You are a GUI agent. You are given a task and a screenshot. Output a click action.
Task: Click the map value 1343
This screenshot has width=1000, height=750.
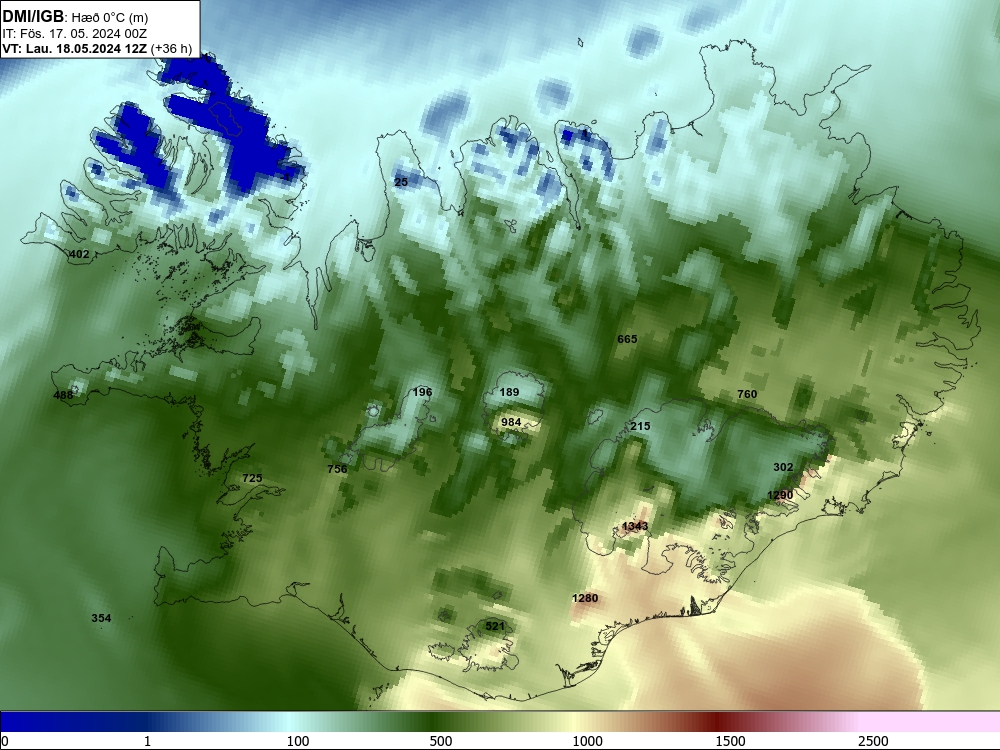point(635,526)
